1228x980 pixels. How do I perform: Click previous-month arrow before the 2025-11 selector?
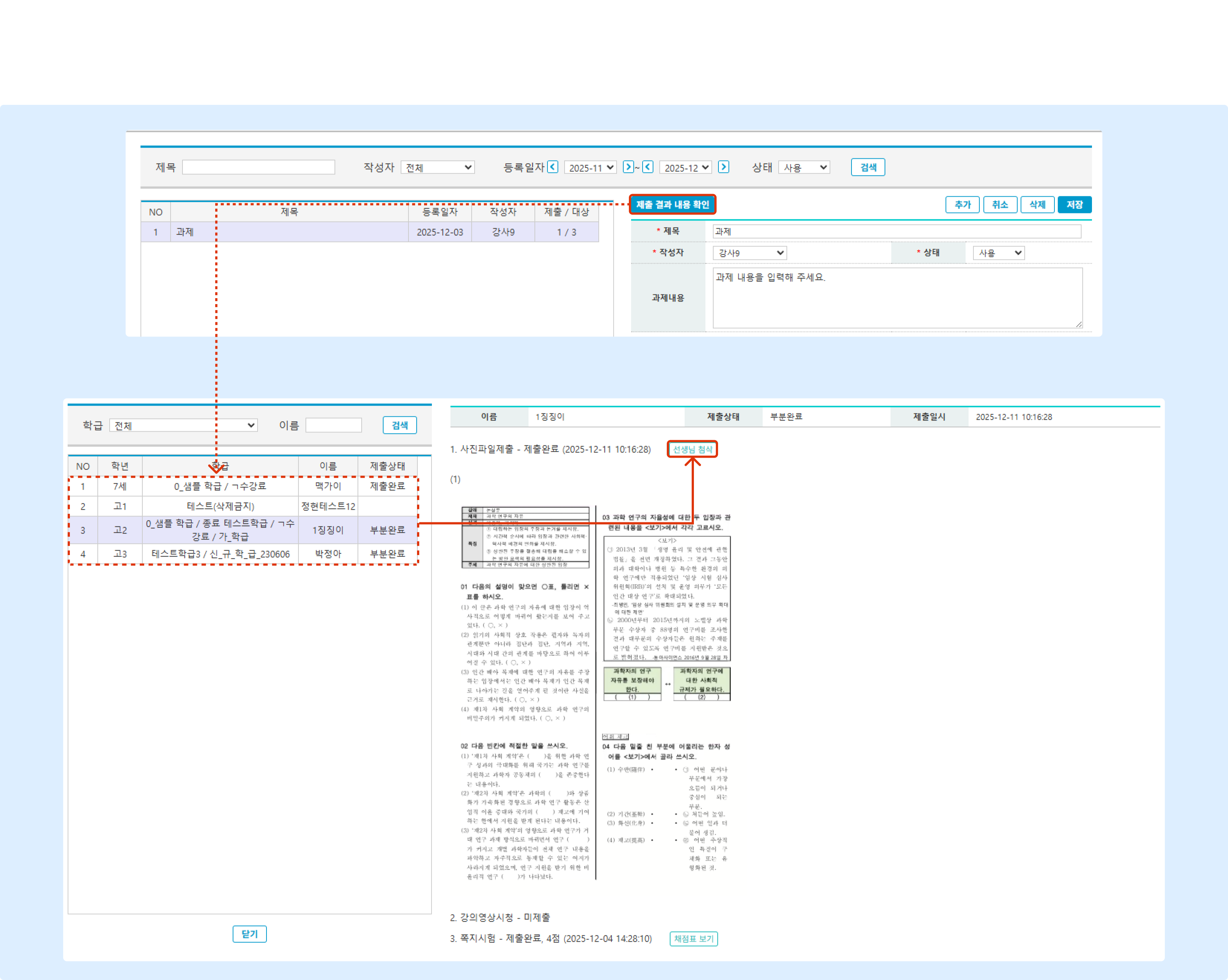552,167
